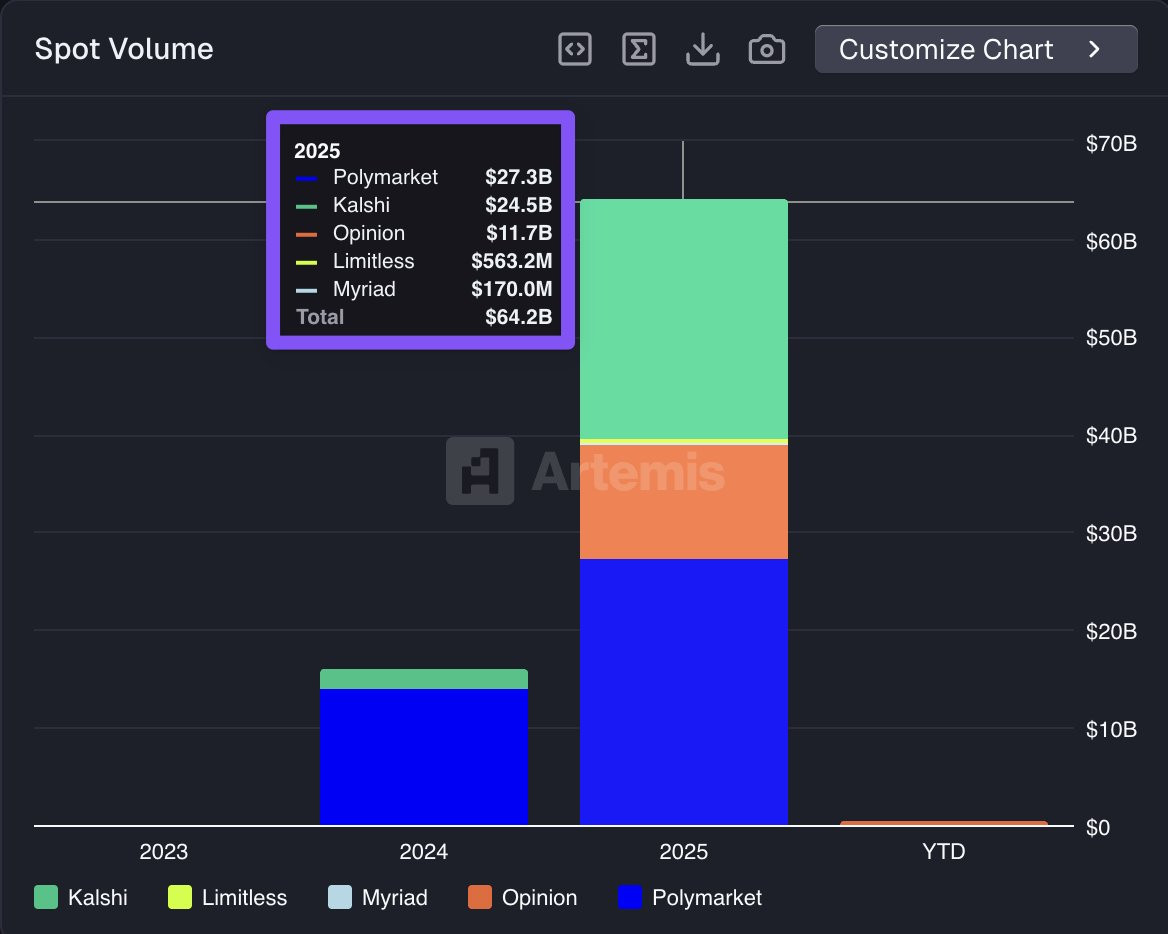Click the Spot Volume chart title

124,50
